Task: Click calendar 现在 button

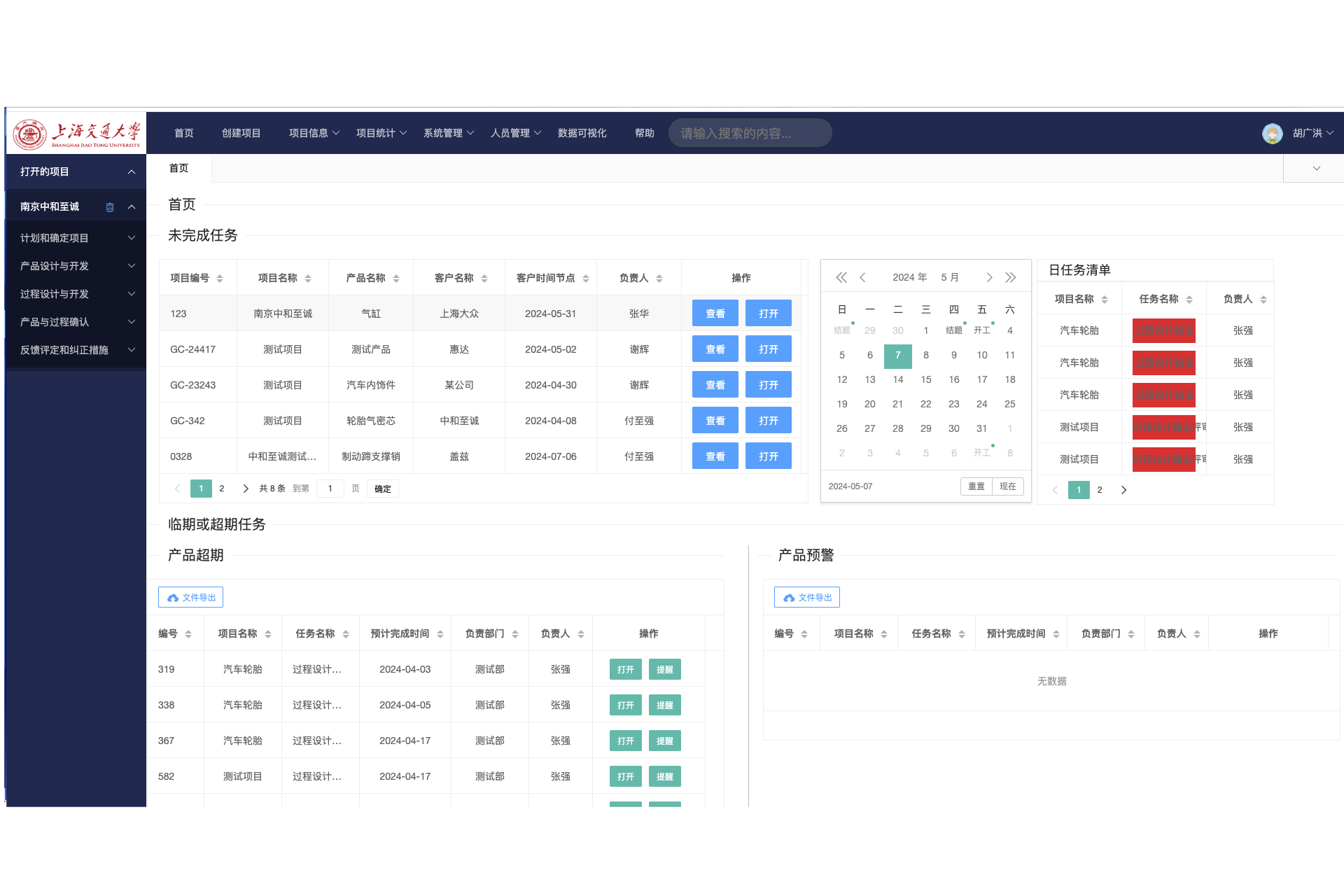Action: click(x=1008, y=486)
